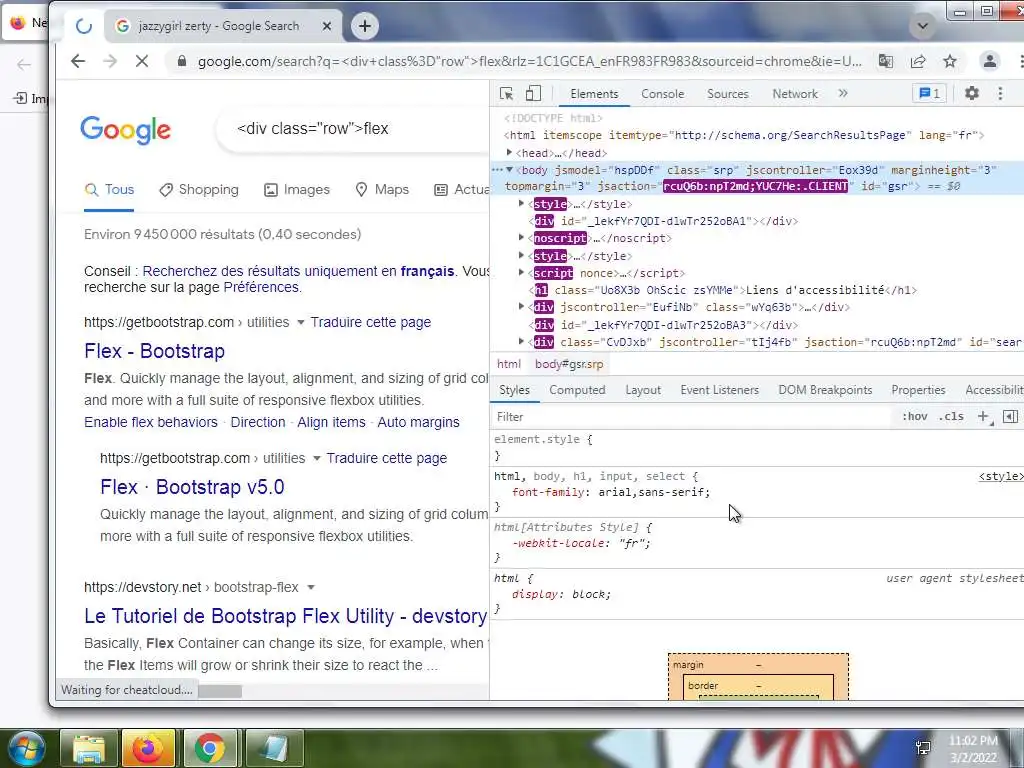
Task: Switch to the Network tab
Action: pyautogui.click(x=795, y=94)
